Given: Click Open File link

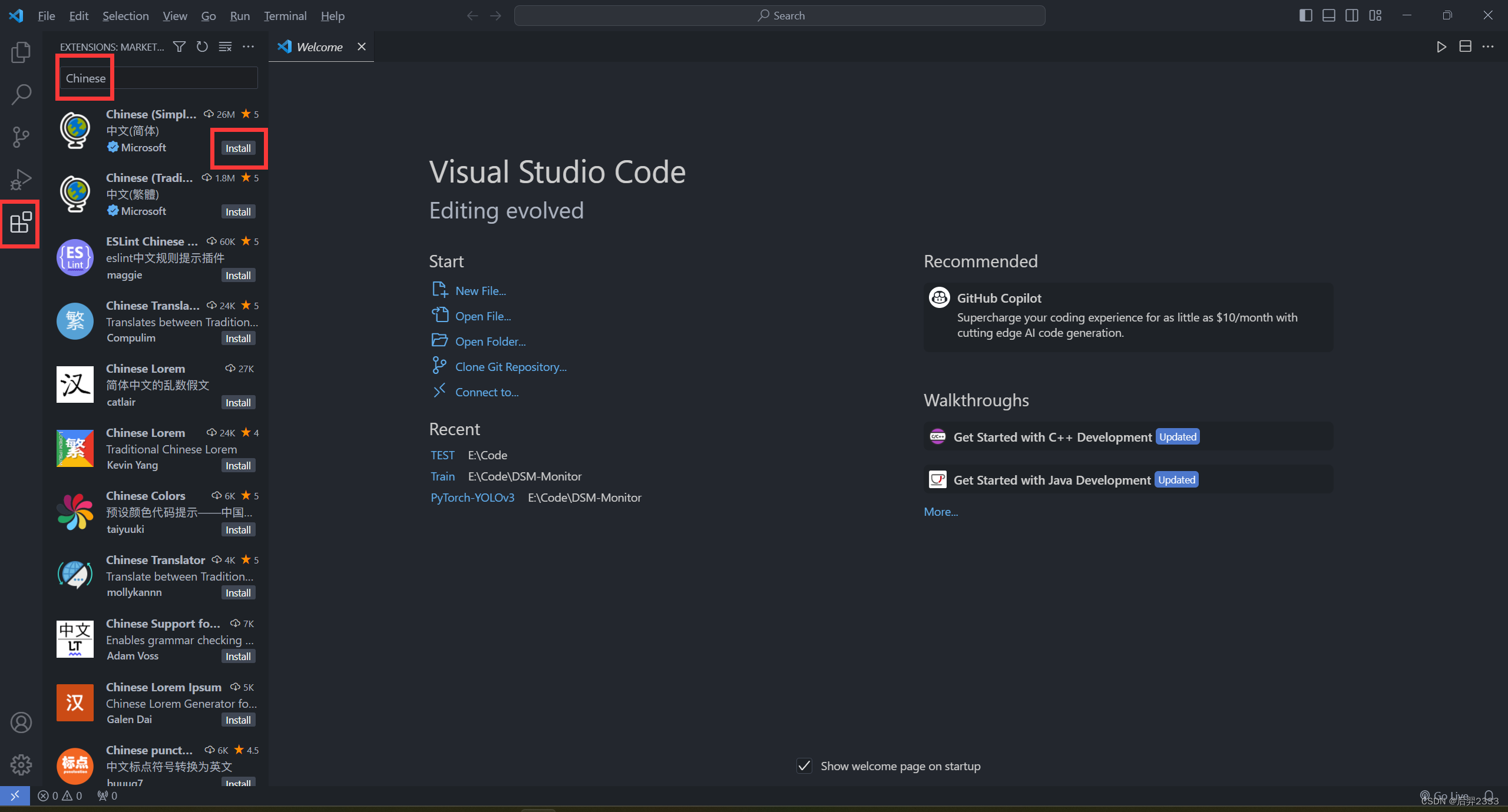Looking at the screenshot, I should (483, 316).
